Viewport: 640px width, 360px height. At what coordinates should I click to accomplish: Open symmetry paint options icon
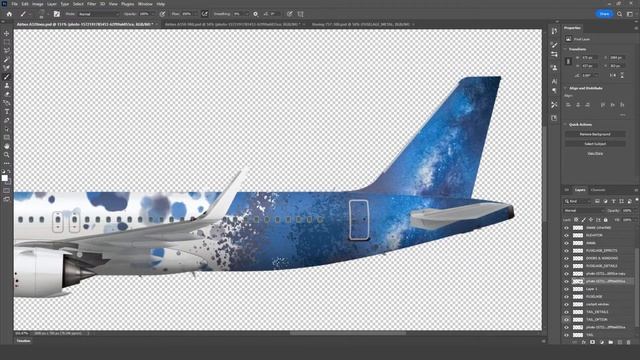(x=300, y=14)
